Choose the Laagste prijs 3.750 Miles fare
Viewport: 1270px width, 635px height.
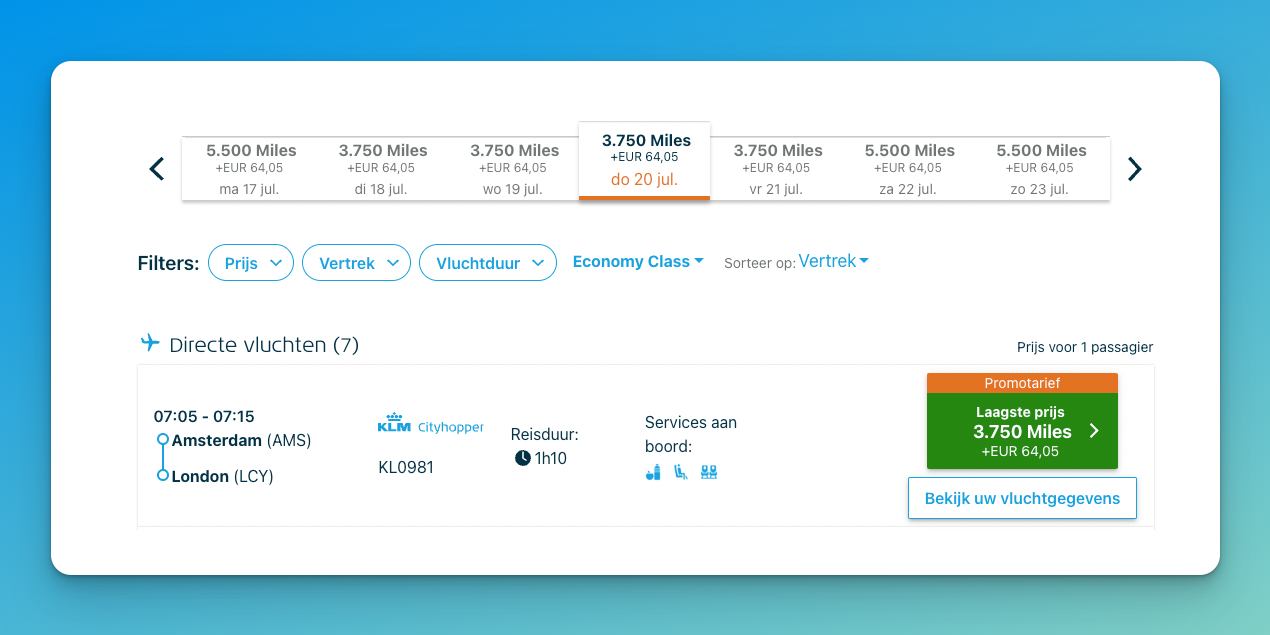pos(1022,431)
